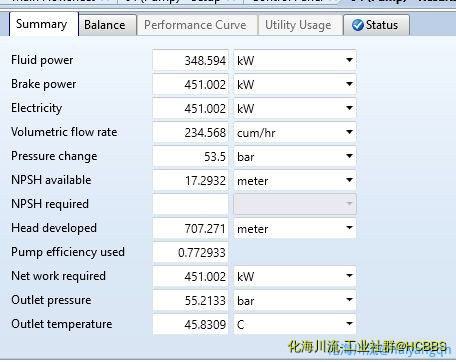This screenshot has height=362, width=456.
Task: Select the Volumetric flow rate value 234.568
Action: tap(190, 132)
